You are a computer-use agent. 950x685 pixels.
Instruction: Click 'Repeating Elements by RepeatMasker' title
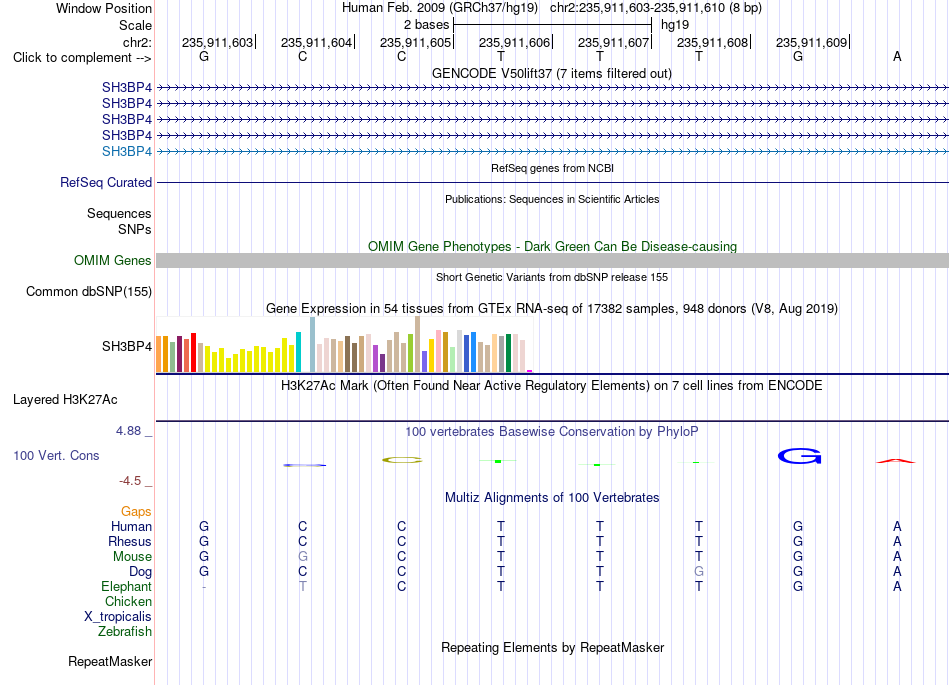click(552, 648)
